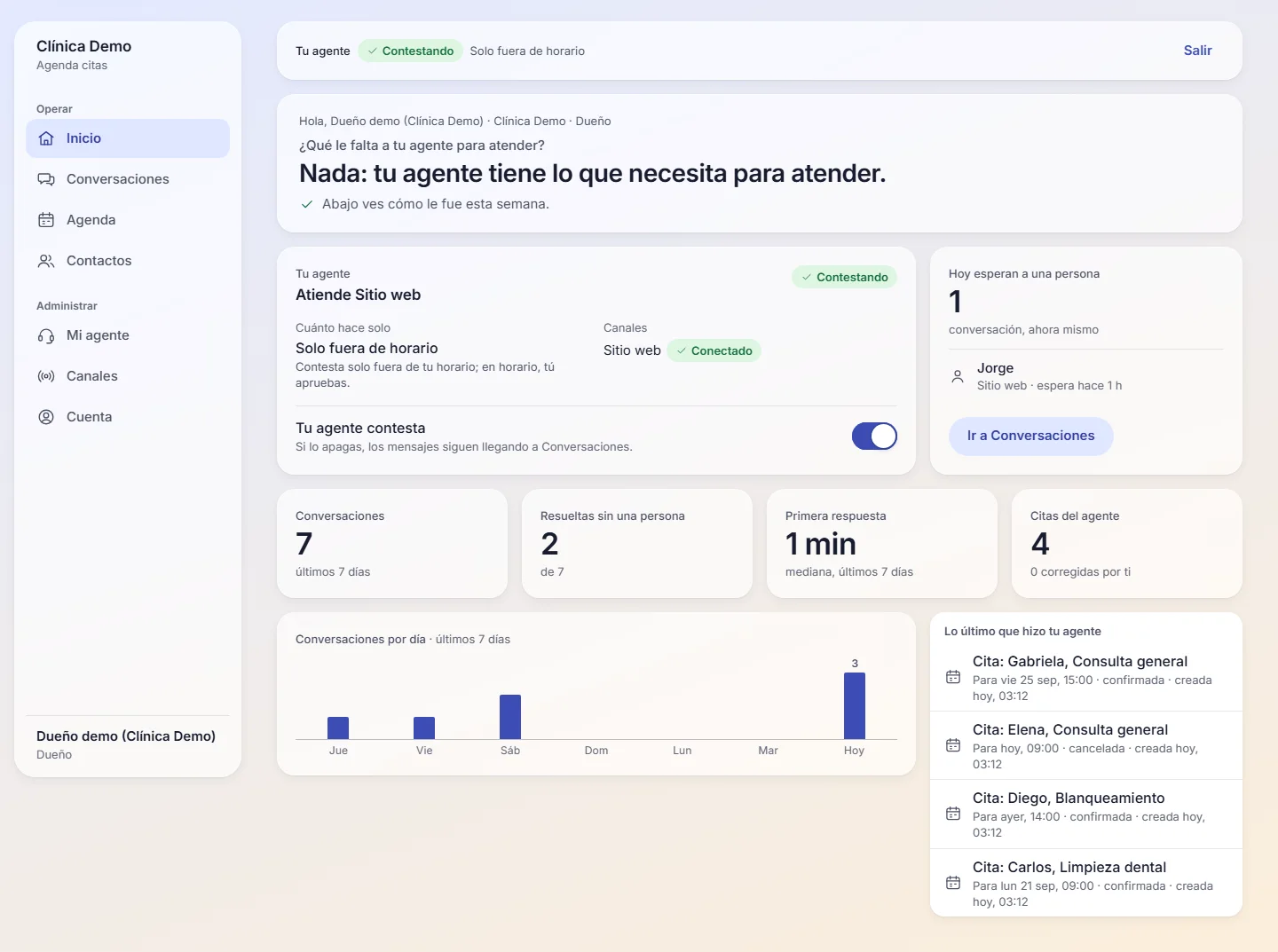Click the Conversaciones chat bubble icon

tap(46, 179)
